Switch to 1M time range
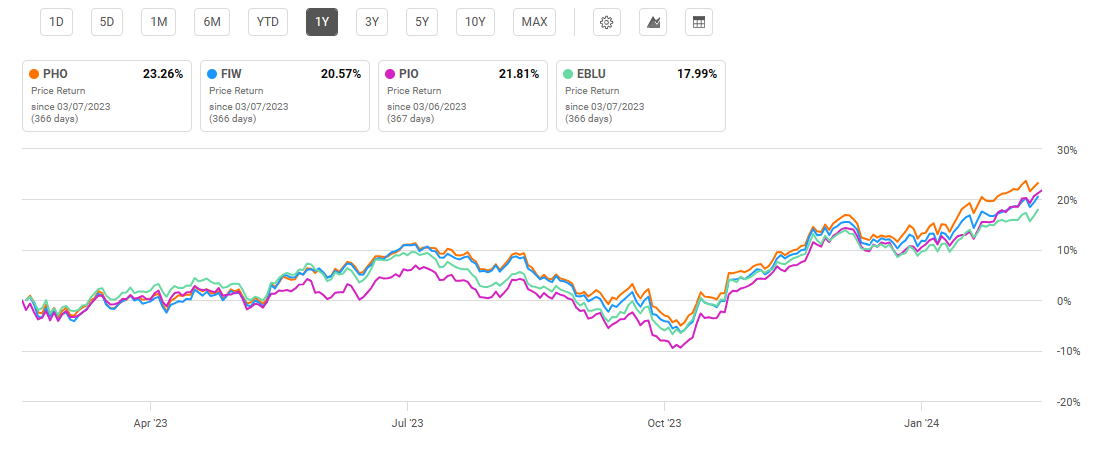 (158, 22)
